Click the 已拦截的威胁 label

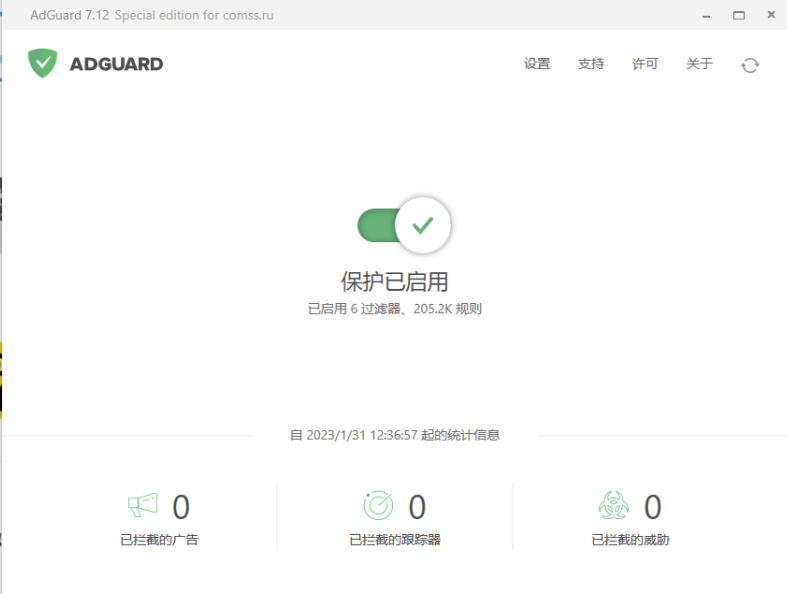click(x=630, y=540)
